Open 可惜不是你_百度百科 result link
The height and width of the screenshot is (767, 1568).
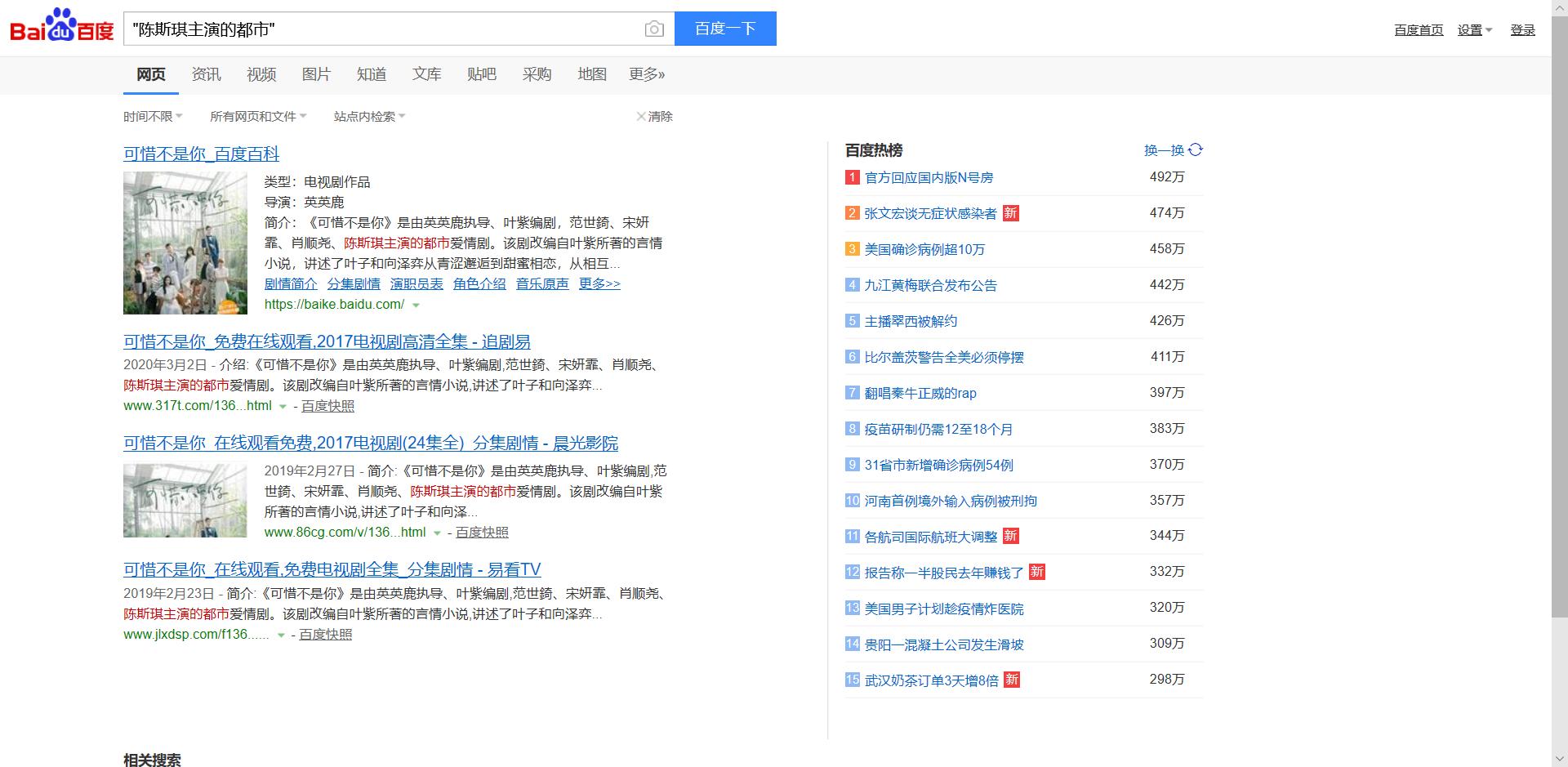point(201,154)
